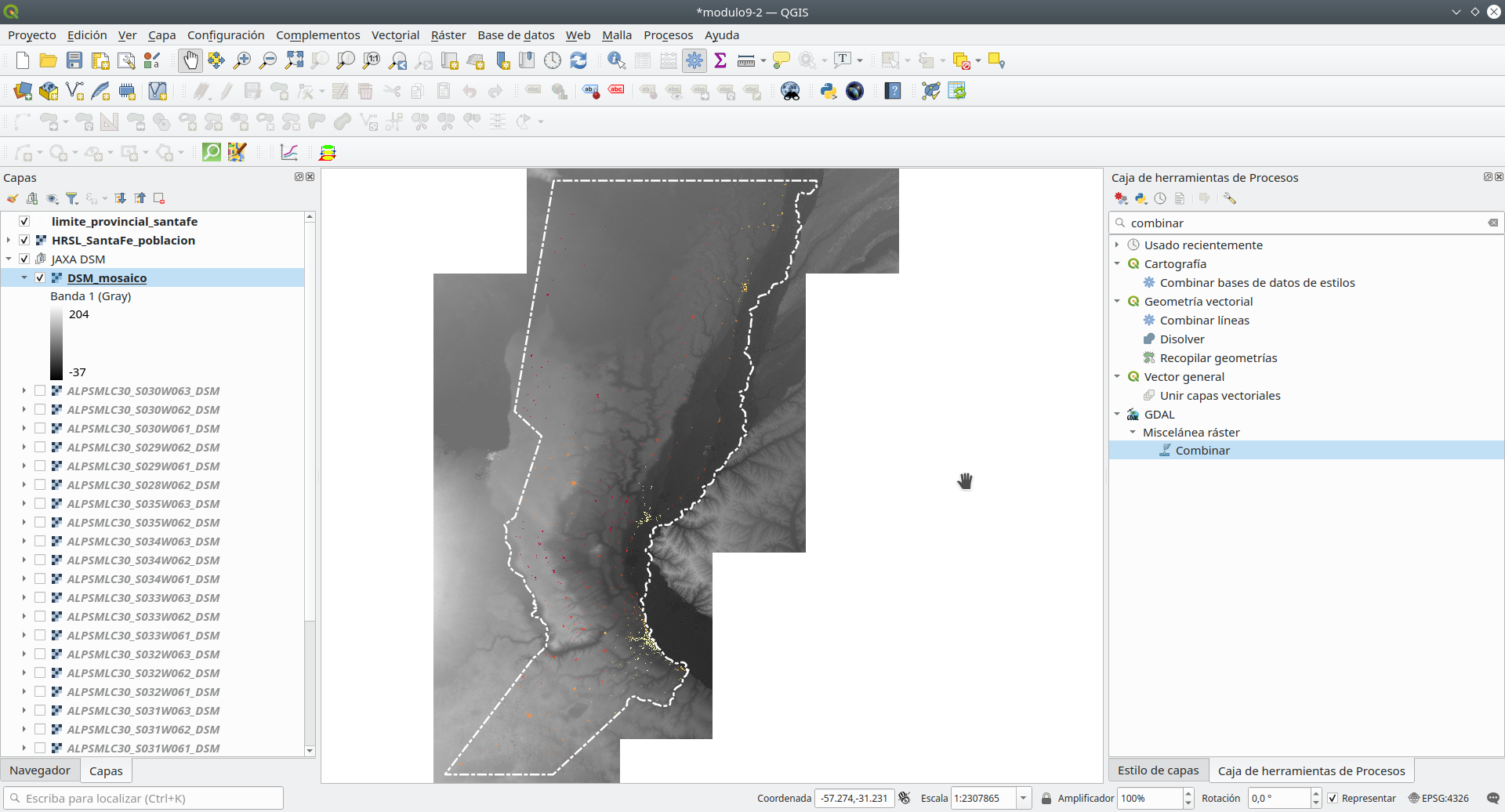1505x812 pixels.
Task: Switch to the Estilo de capas tab
Action: click(1158, 770)
